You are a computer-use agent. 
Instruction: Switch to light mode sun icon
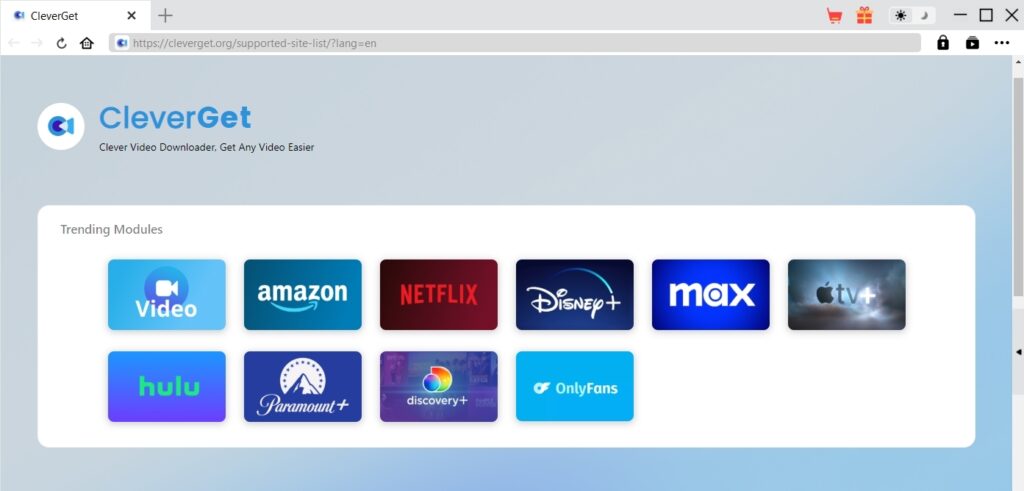point(901,16)
